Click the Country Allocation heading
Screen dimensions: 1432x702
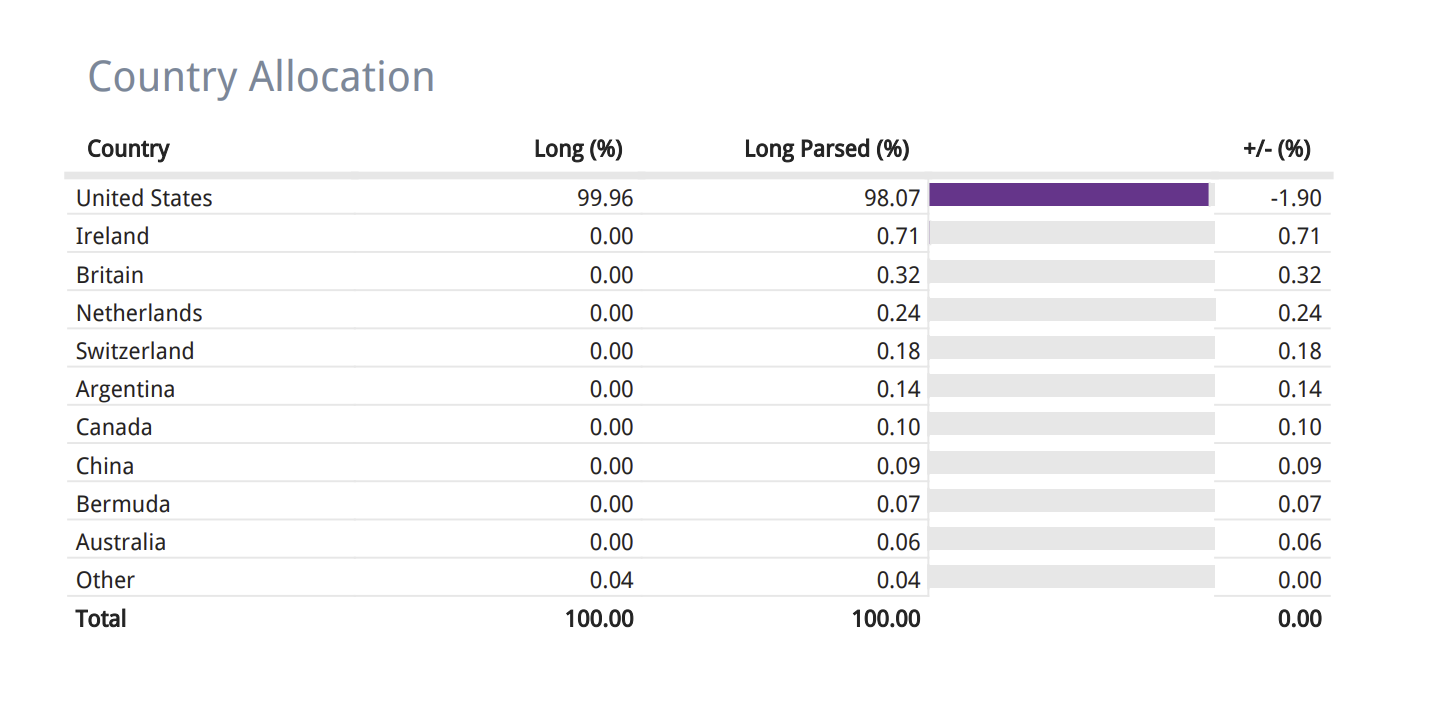click(x=261, y=77)
